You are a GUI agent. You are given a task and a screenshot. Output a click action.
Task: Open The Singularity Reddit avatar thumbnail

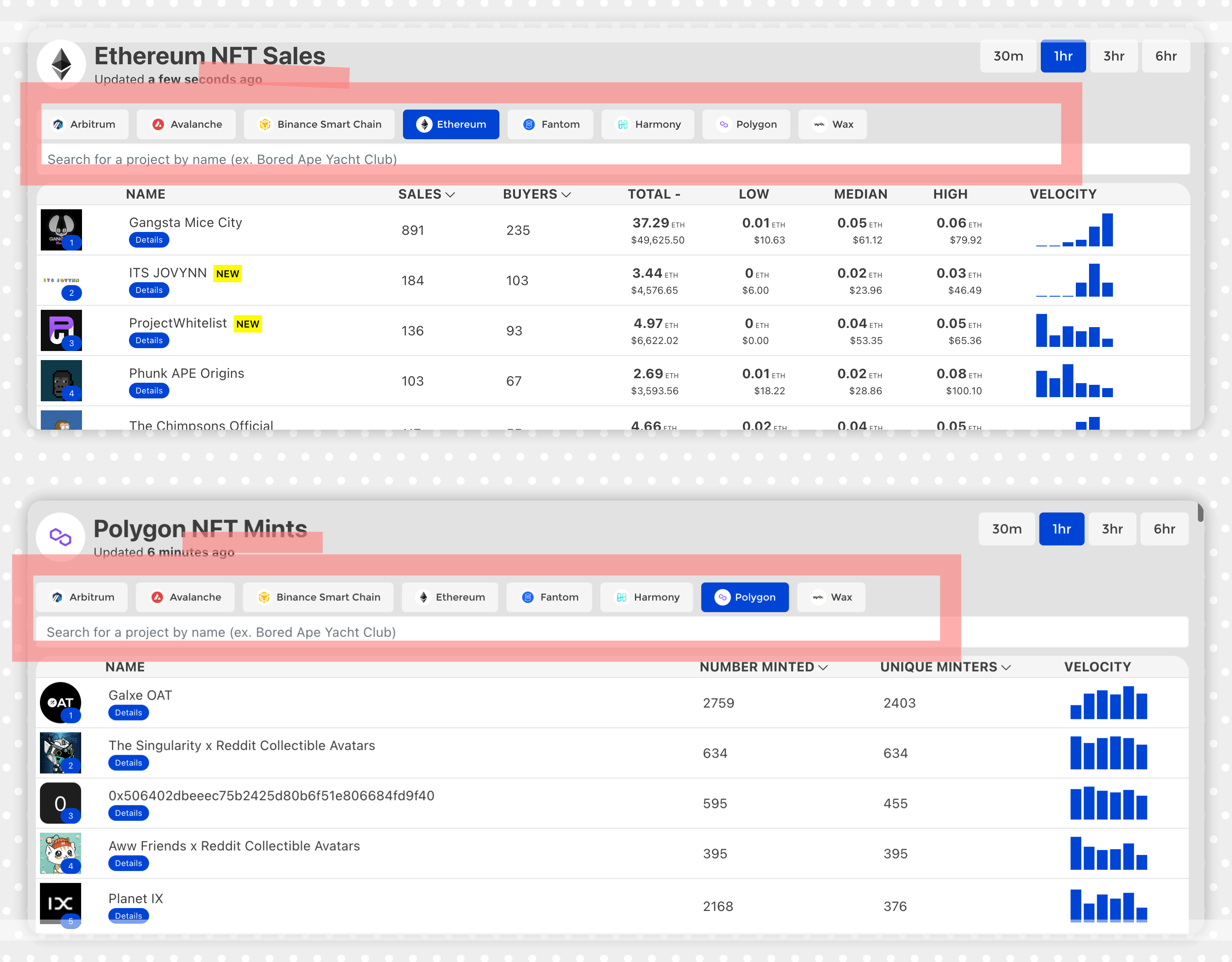(x=60, y=753)
